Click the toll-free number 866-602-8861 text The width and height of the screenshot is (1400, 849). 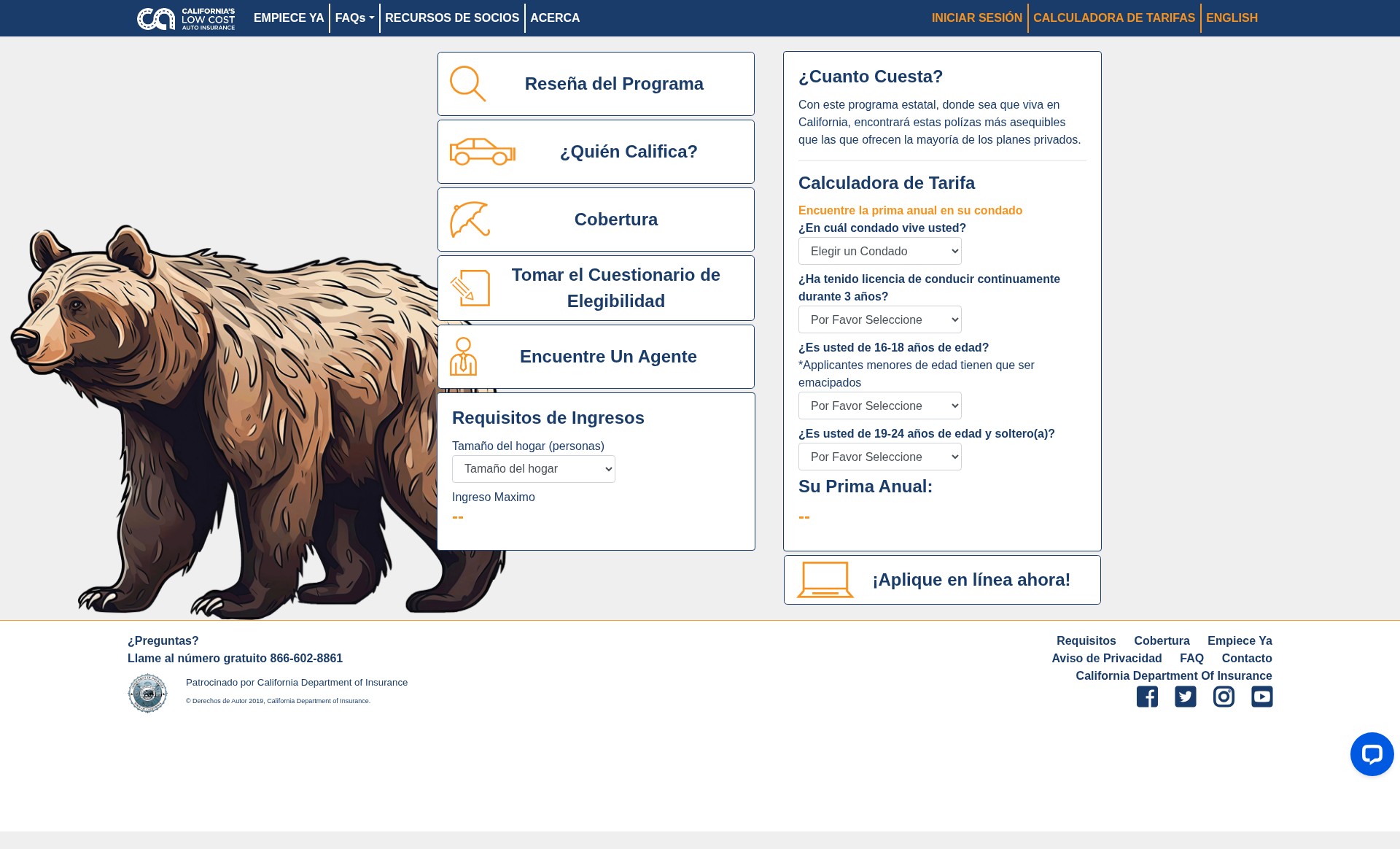306,659
